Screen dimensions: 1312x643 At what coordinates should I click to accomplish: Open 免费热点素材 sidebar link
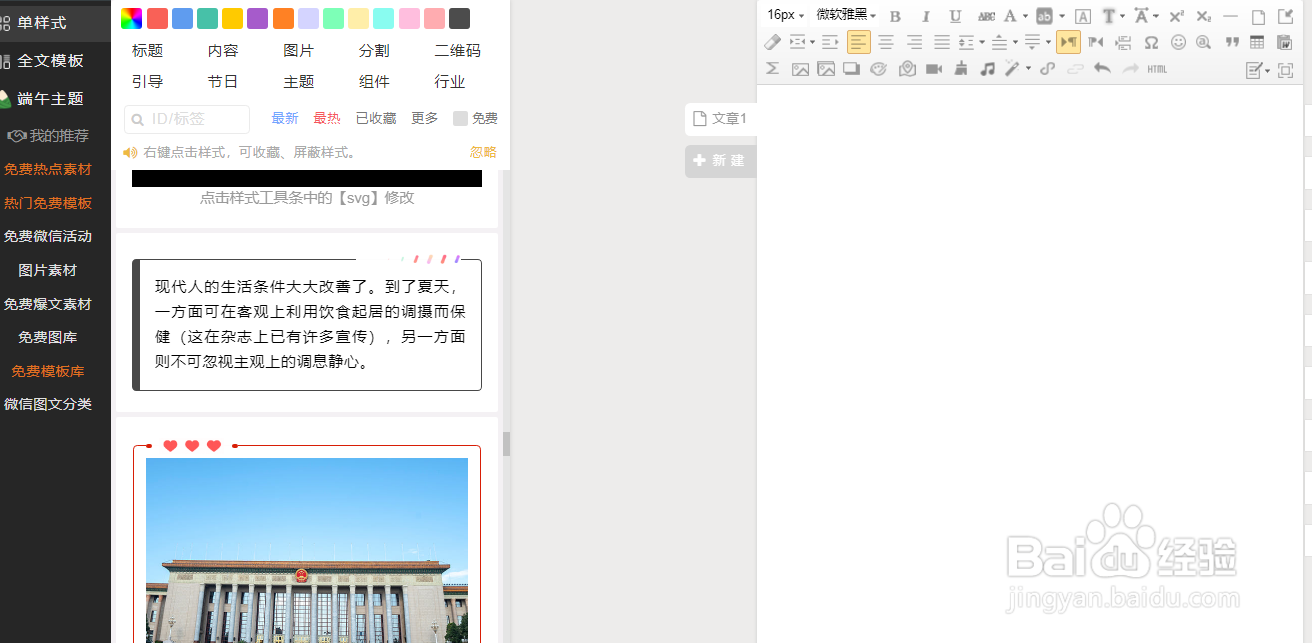coord(47,169)
